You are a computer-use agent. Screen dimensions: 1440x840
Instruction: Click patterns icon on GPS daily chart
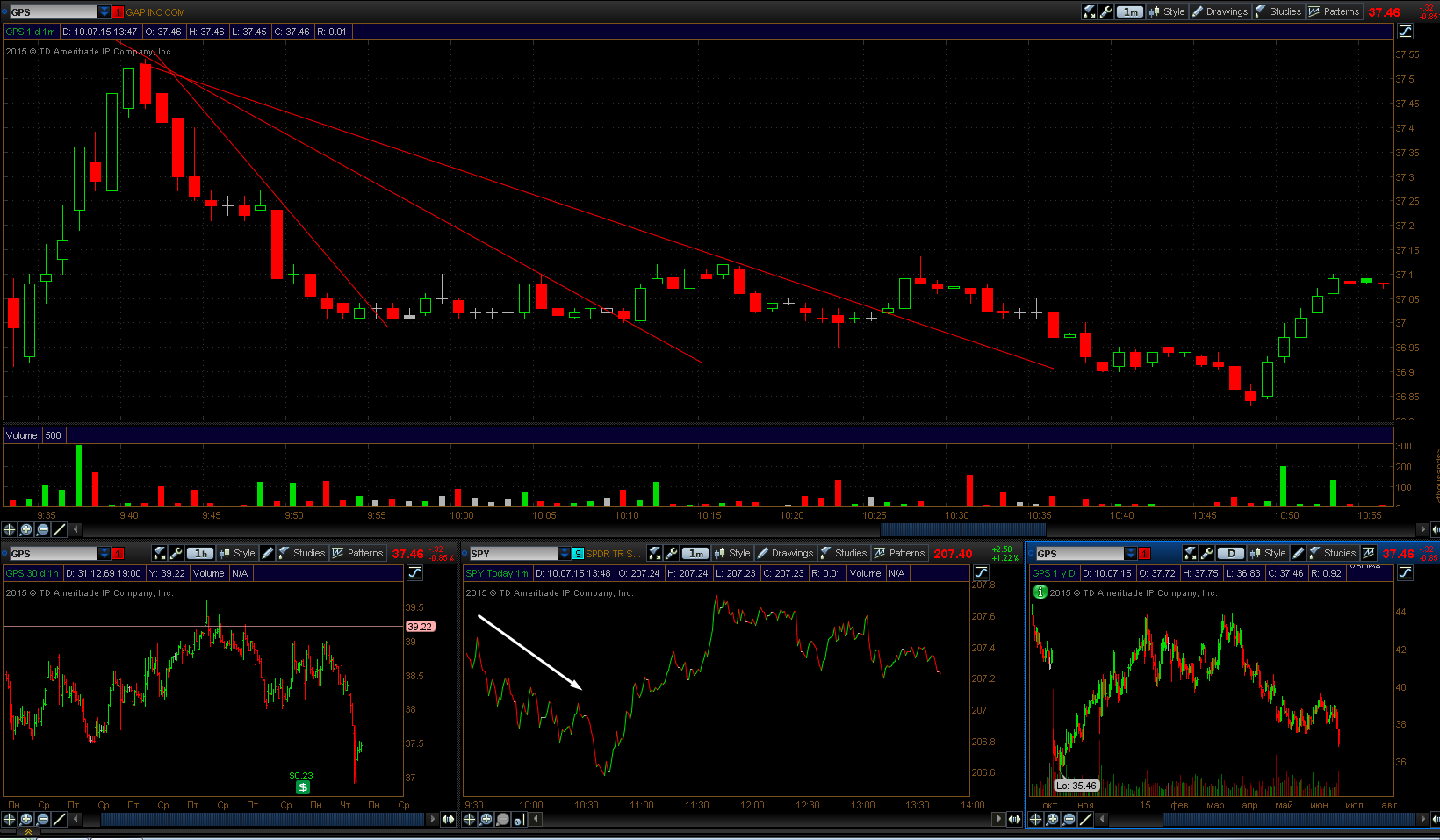[x=1369, y=553]
